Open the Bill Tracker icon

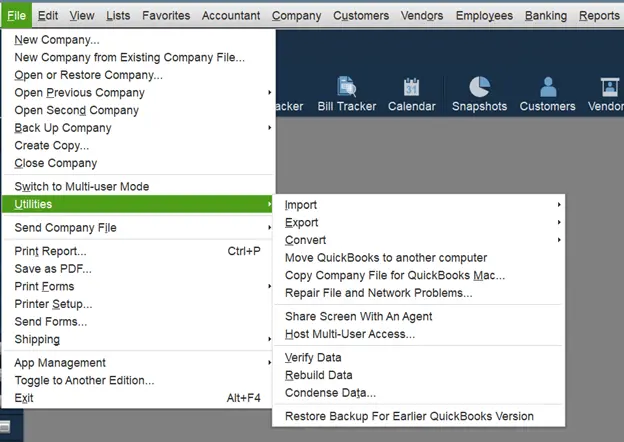347,87
